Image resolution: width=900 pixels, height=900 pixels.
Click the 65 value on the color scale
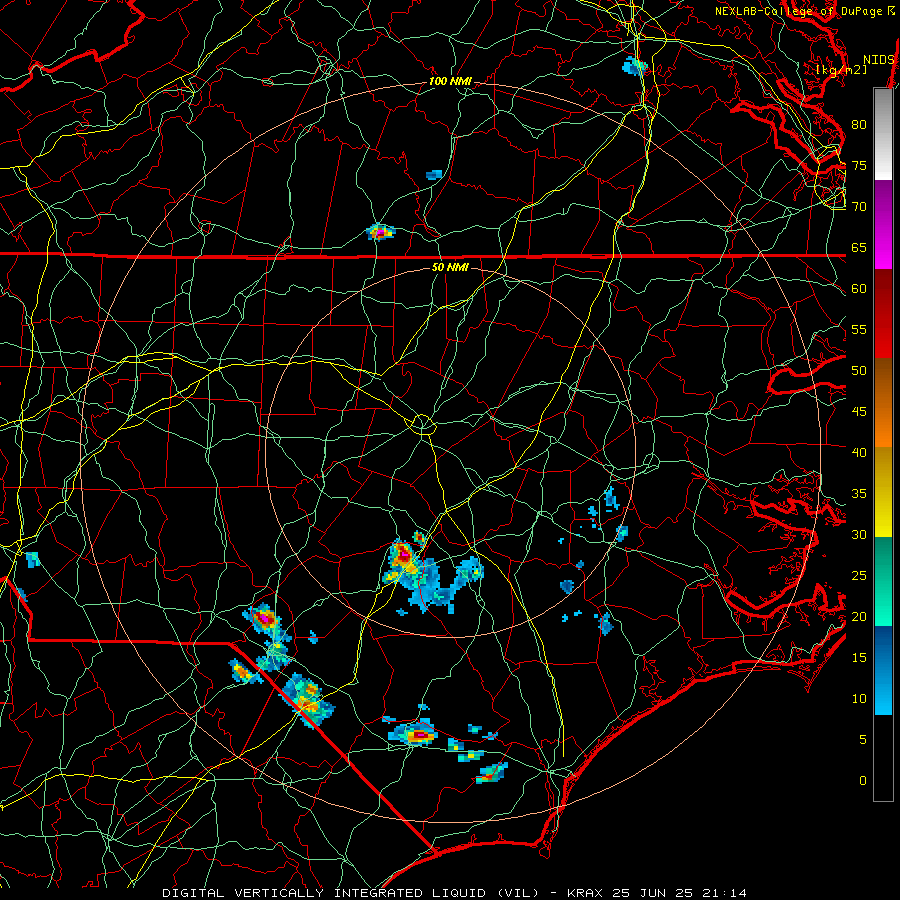(859, 247)
